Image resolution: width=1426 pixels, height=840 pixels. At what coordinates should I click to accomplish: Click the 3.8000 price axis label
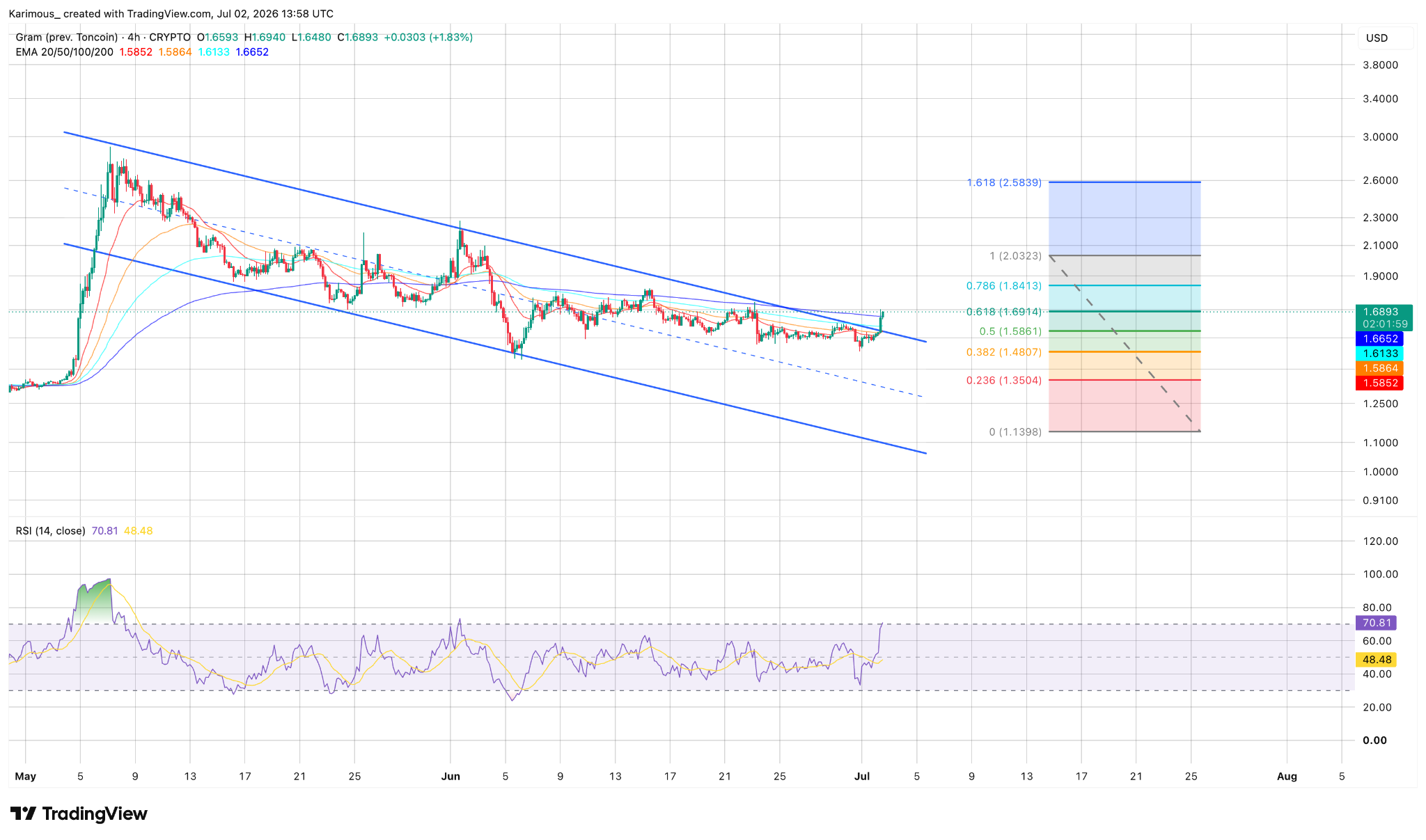click(1380, 65)
